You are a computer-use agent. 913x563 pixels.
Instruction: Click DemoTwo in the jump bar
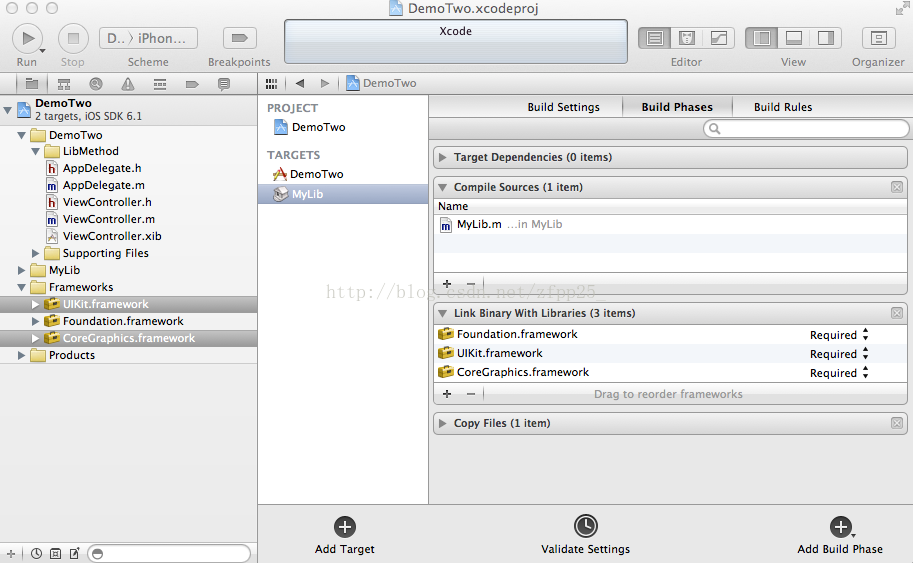click(381, 83)
